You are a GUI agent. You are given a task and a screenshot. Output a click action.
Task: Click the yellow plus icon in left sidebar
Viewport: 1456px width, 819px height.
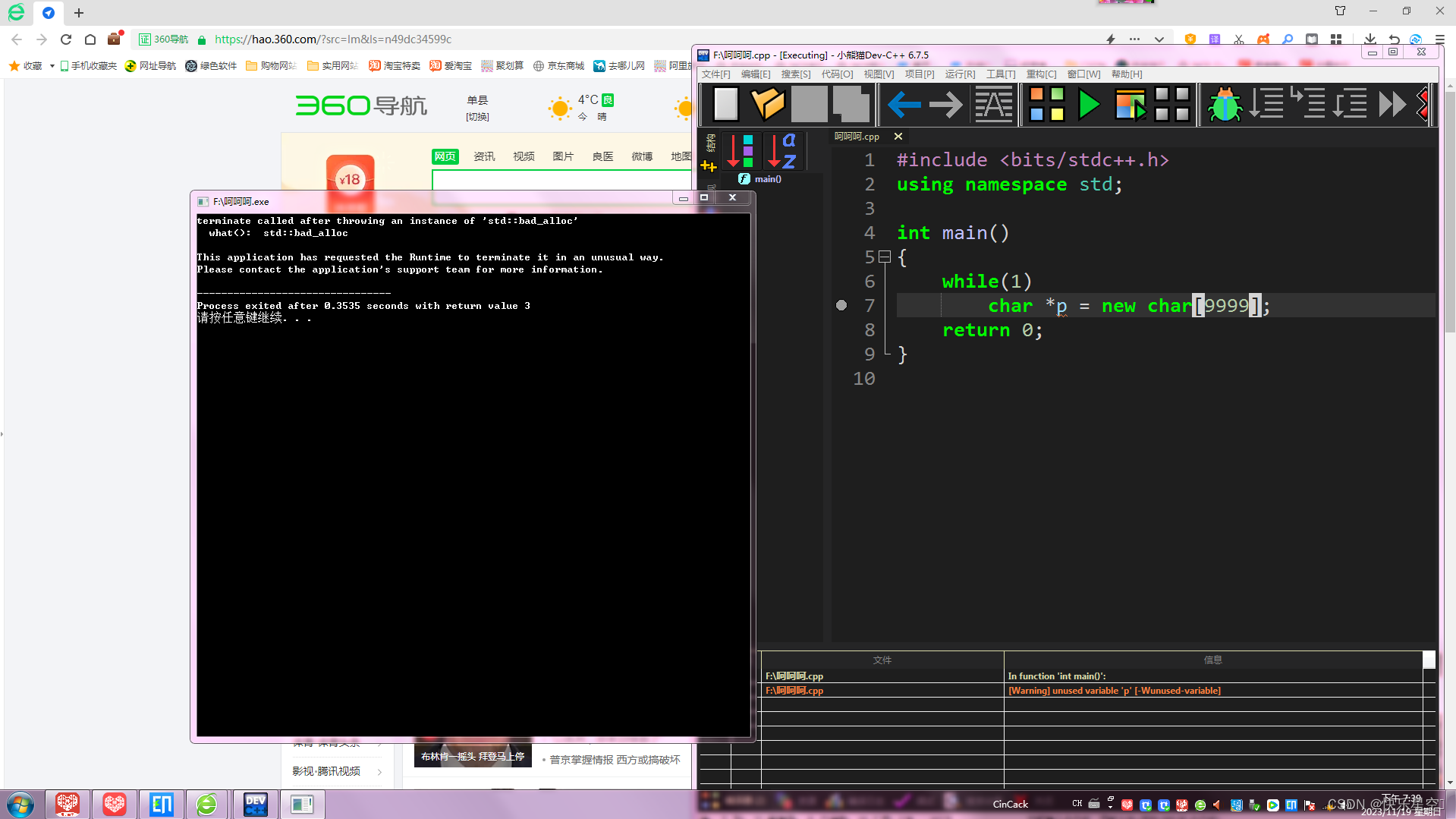pyautogui.click(x=709, y=166)
